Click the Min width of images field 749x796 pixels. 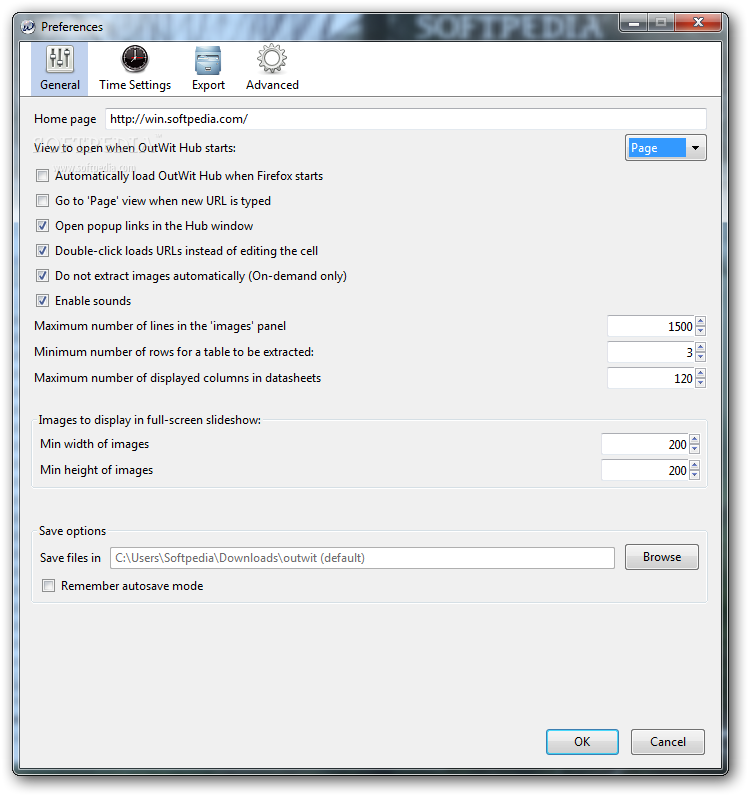tap(645, 444)
